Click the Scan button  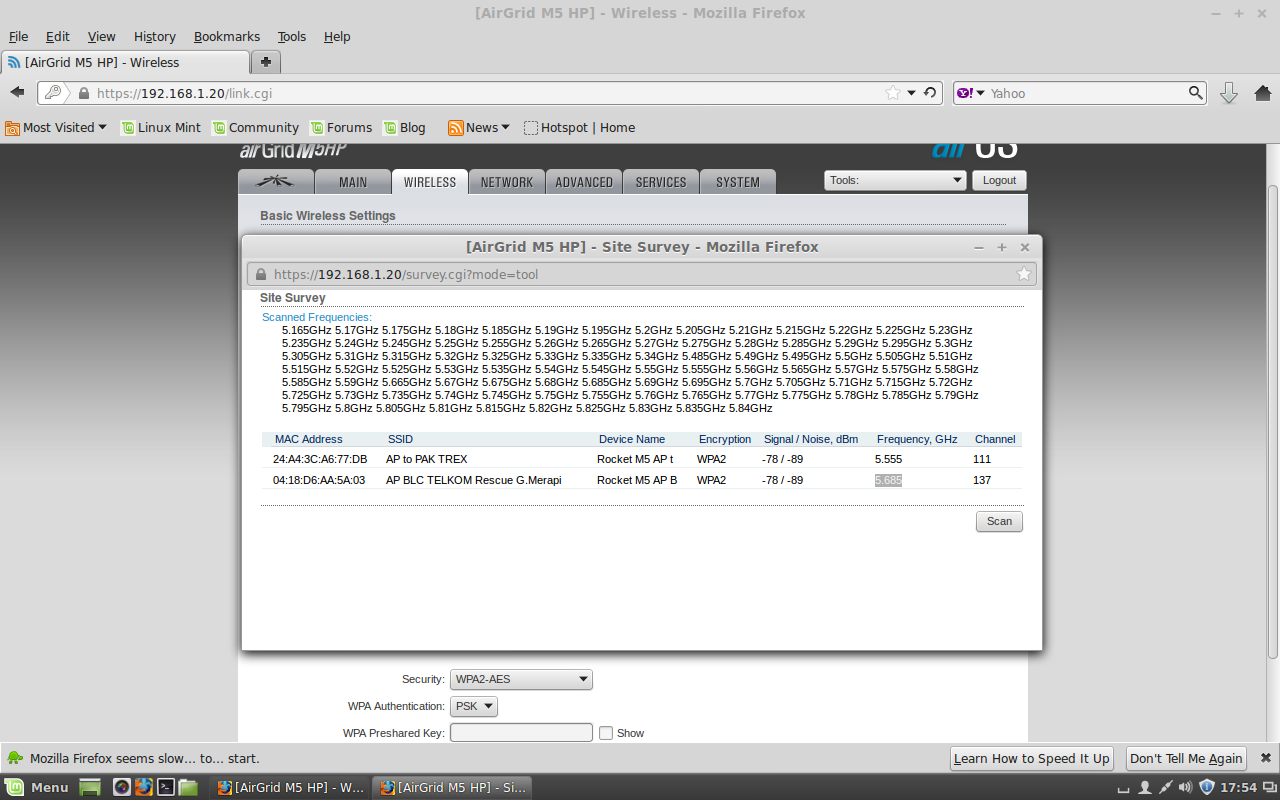pos(999,521)
